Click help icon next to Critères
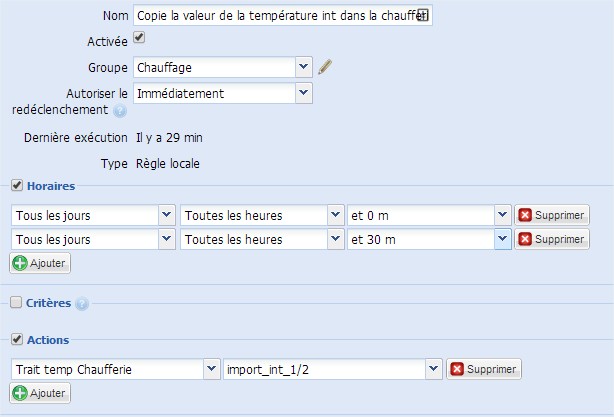Screen dimensions: 614x417 click(82, 303)
